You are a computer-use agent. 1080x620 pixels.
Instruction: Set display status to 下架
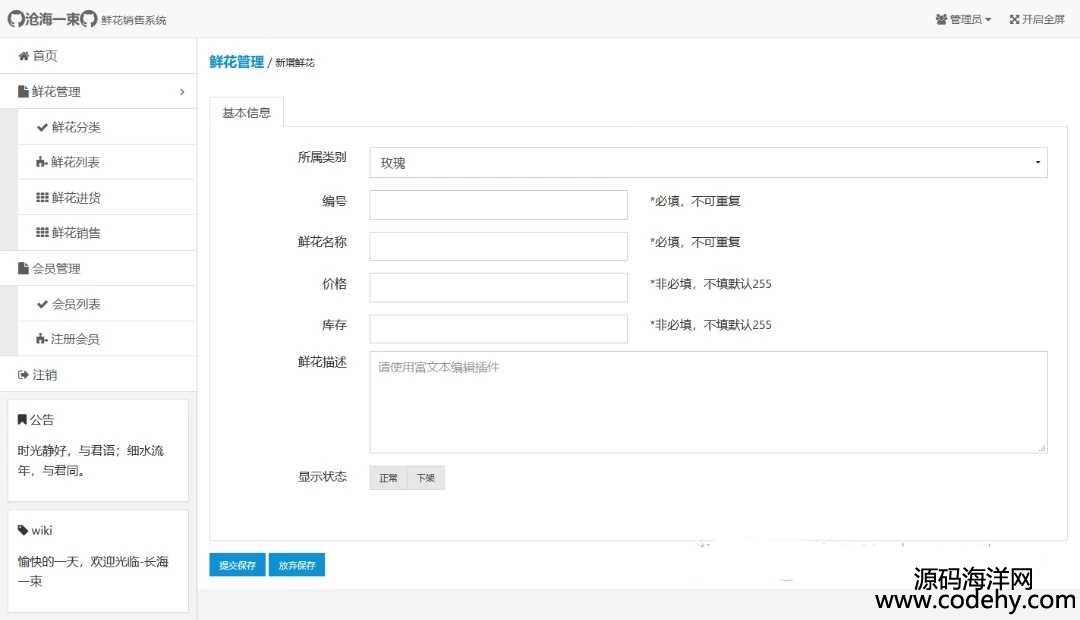point(426,478)
